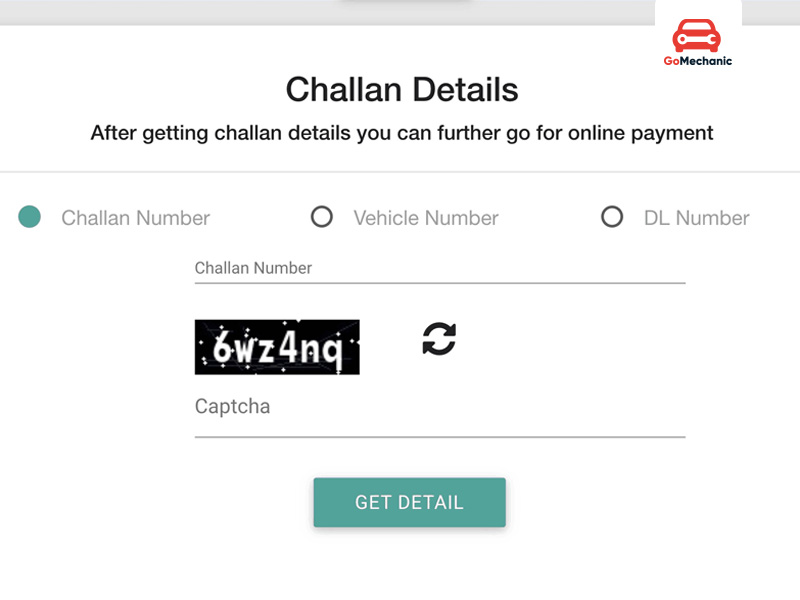This screenshot has width=800, height=600.
Task: Choose the DL Number search option
Action: pyautogui.click(x=612, y=216)
